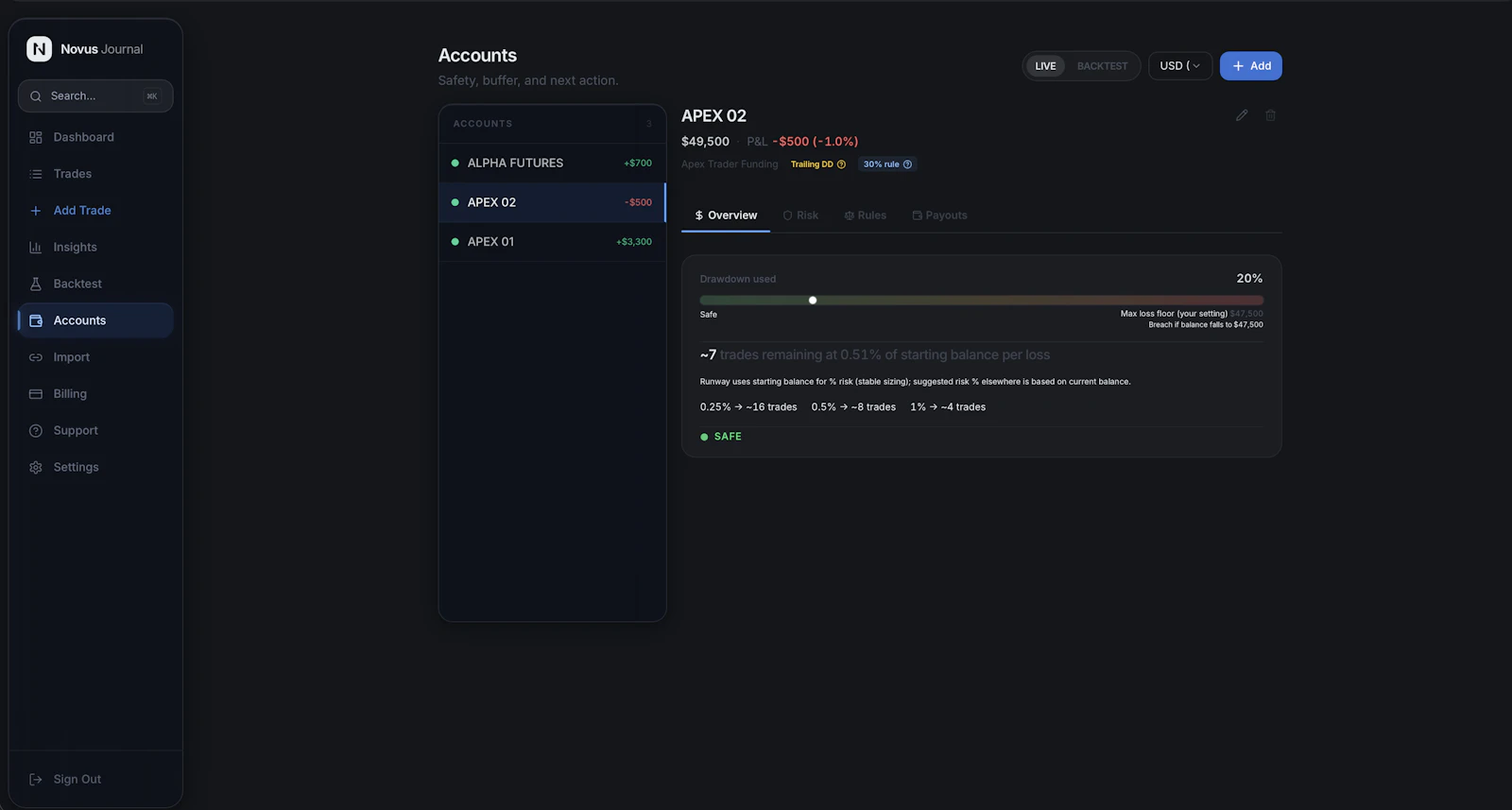Click the $49,500 balance value

click(x=705, y=142)
